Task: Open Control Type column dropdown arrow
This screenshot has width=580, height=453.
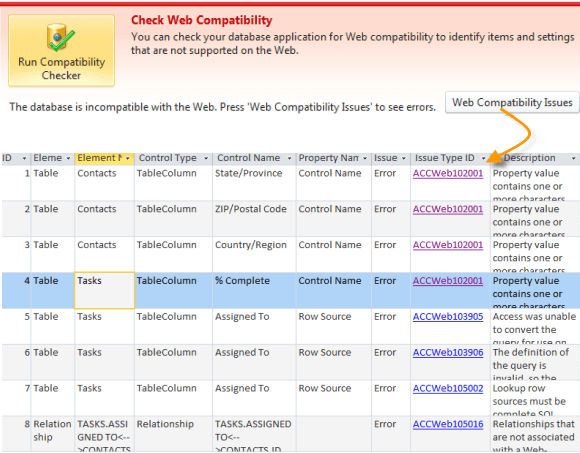Action: [206, 158]
